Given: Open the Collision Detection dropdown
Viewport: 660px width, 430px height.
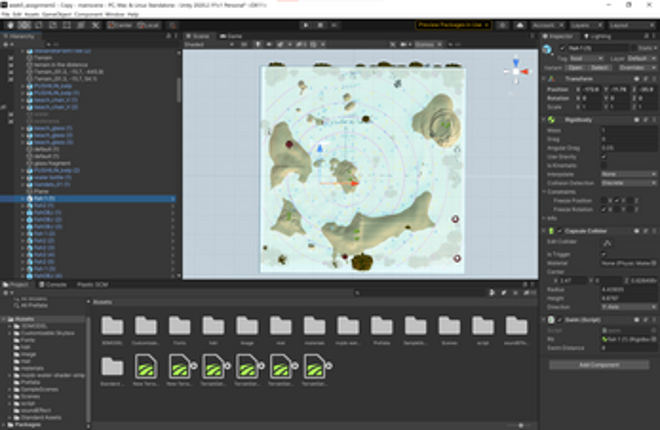Looking at the screenshot, I should 628,183.
